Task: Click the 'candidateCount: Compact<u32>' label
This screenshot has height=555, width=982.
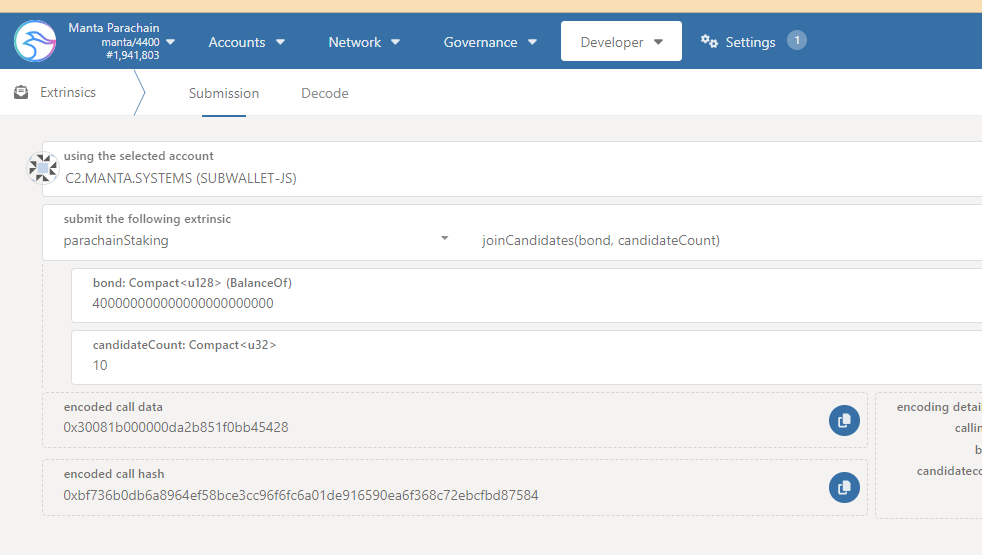Action: tap(184, 345)
